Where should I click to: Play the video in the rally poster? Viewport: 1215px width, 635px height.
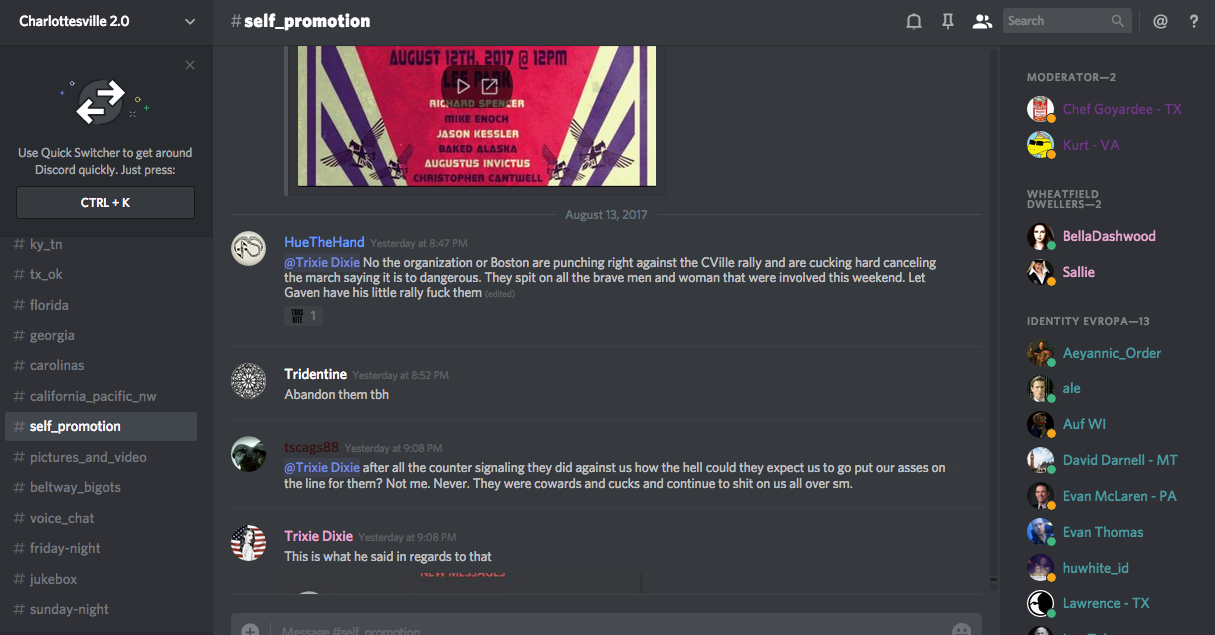(464, 86)
